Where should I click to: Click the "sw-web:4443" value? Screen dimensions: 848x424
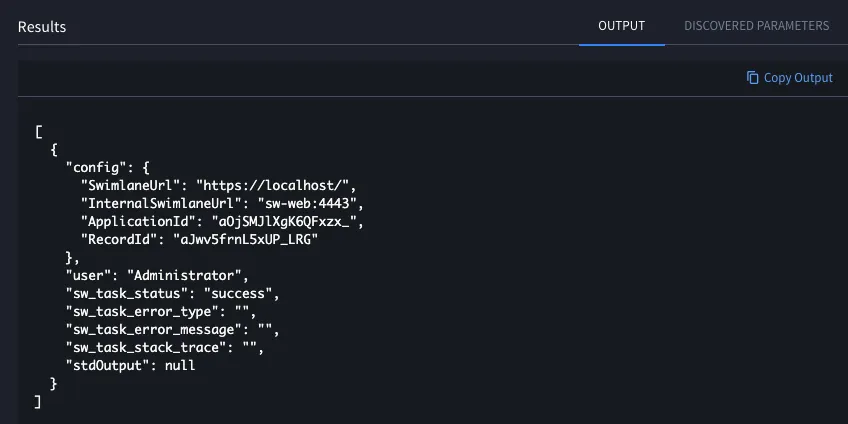307,204
